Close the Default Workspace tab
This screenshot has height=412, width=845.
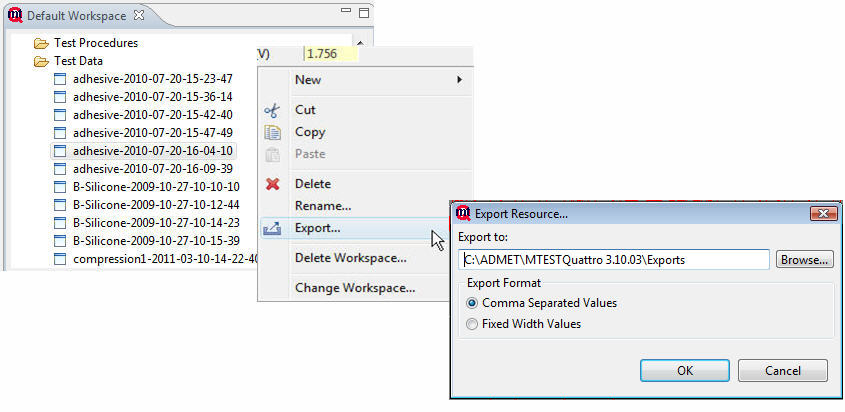click(139, 16)
